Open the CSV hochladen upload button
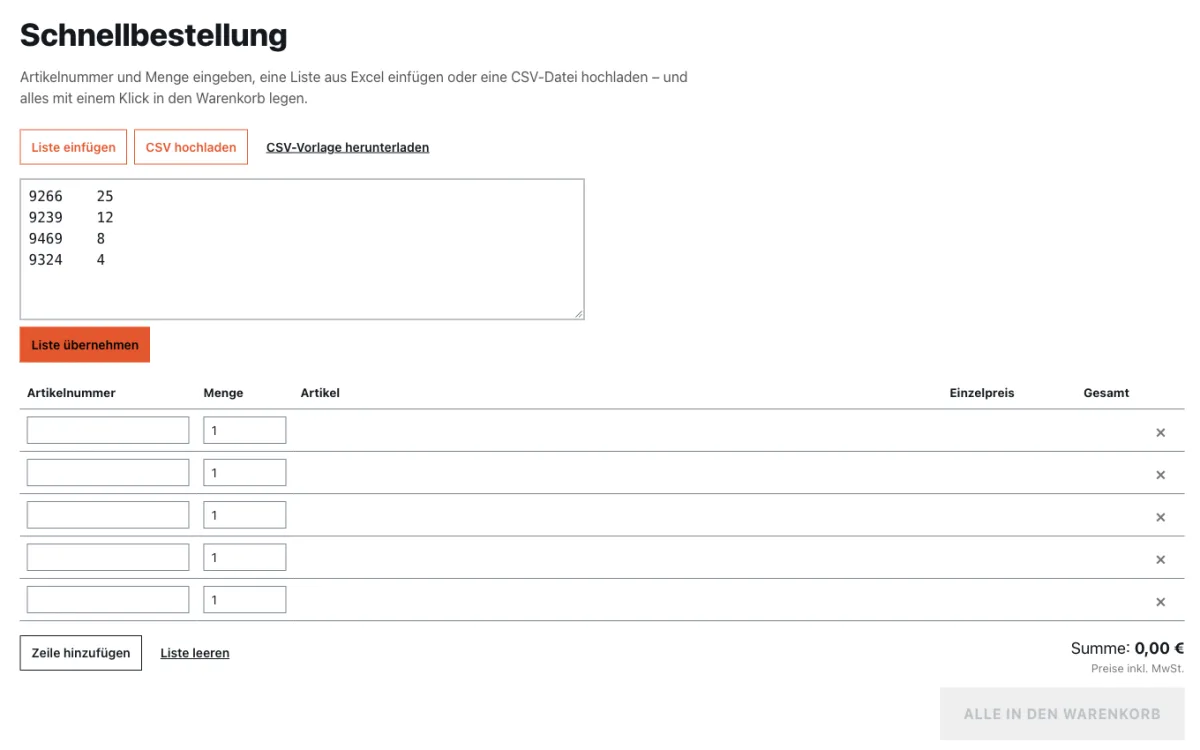The image size is (1200, 750). [191, 147]
